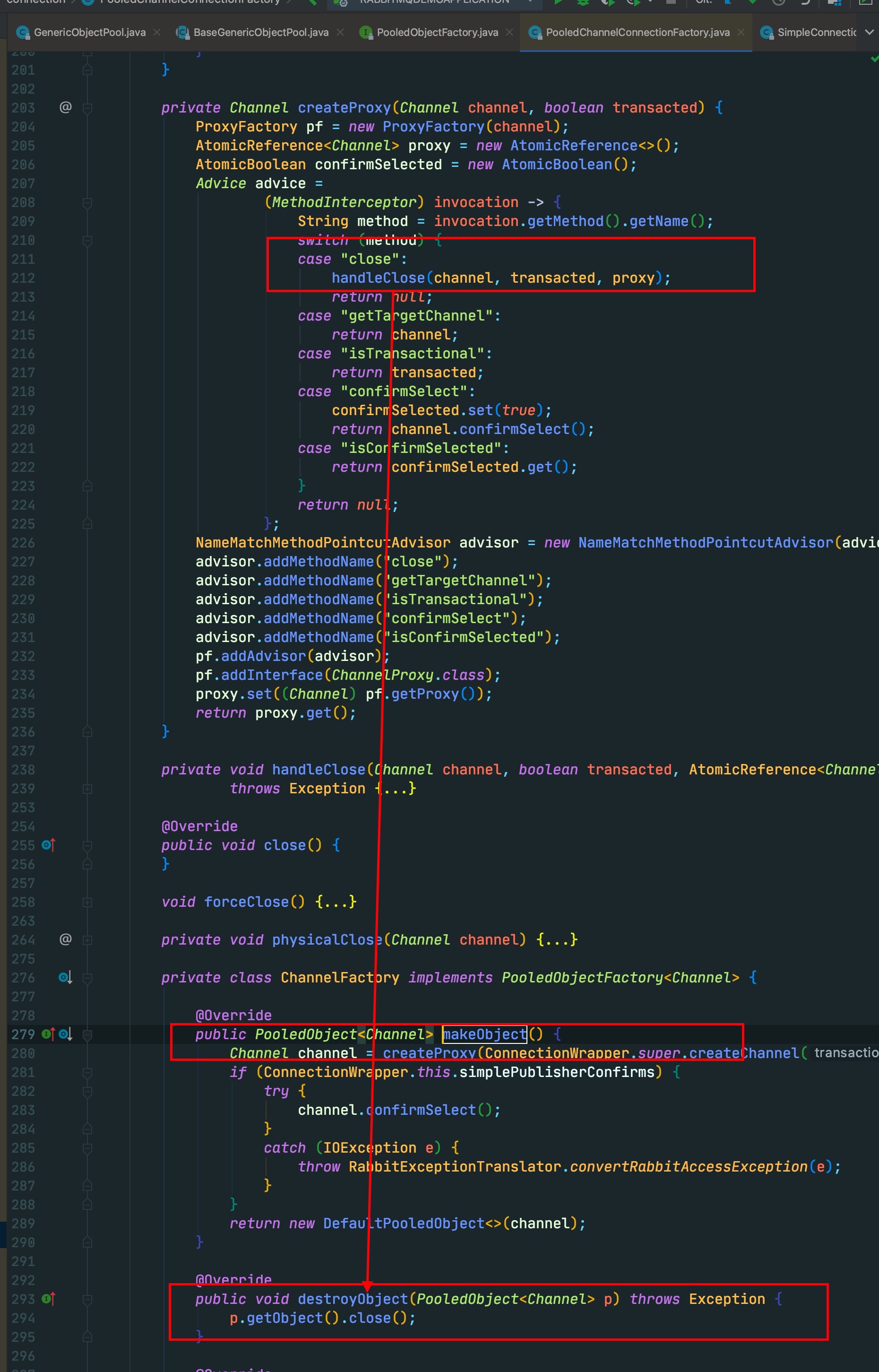879x1372 pixels.
Task: Open the PooledObjectFactory.java tab
Action: coord(437,33)
